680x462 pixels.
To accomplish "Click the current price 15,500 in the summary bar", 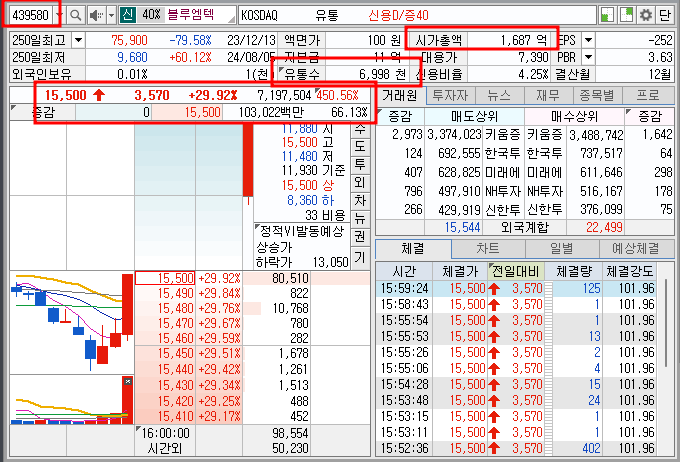I will (66, 95).
